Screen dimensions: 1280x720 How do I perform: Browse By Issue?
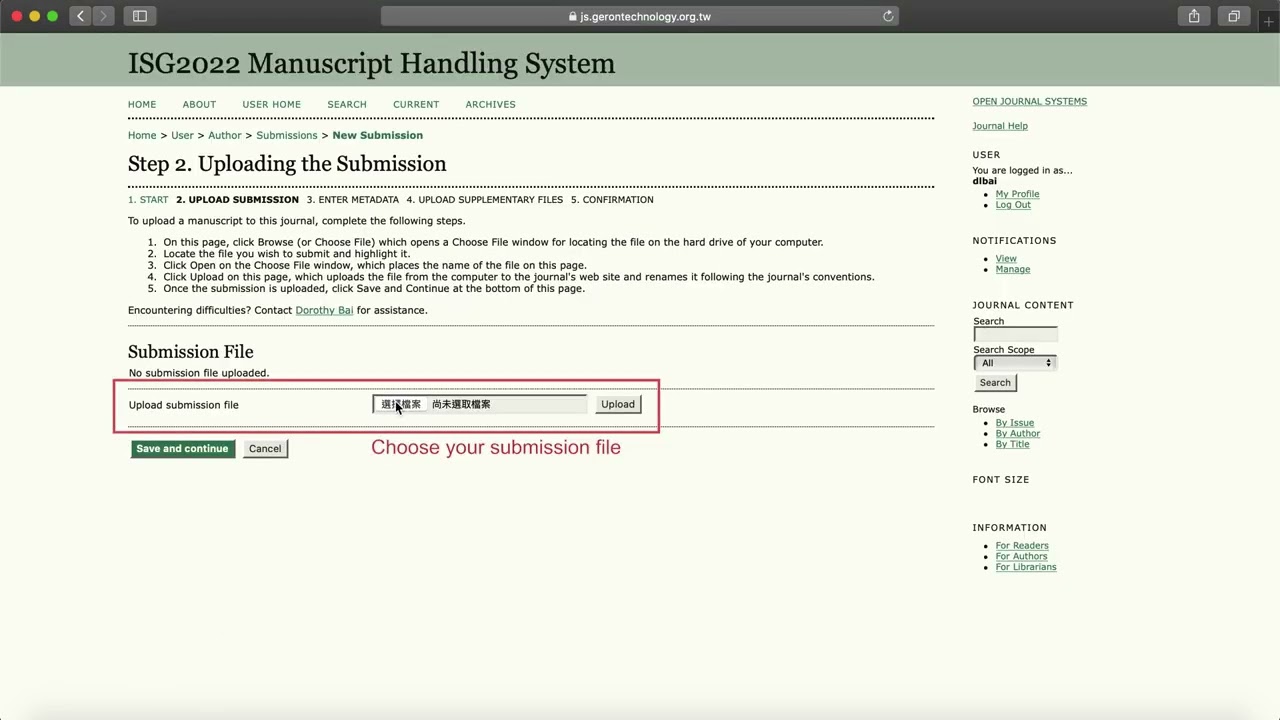[1015, 423]
